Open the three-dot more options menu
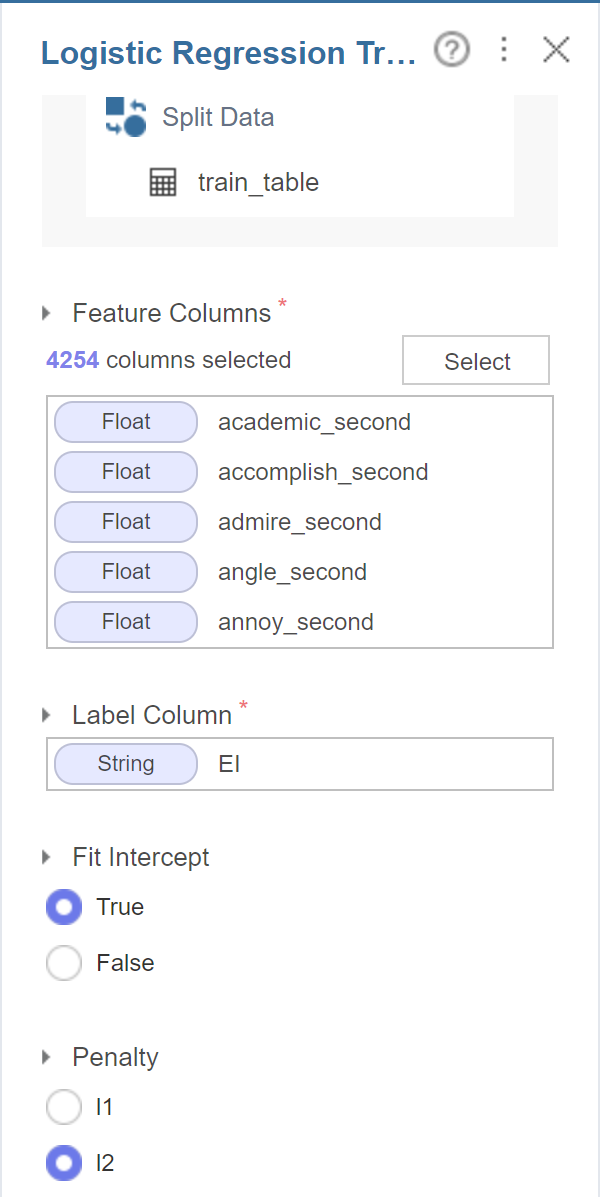 [504, 50]
